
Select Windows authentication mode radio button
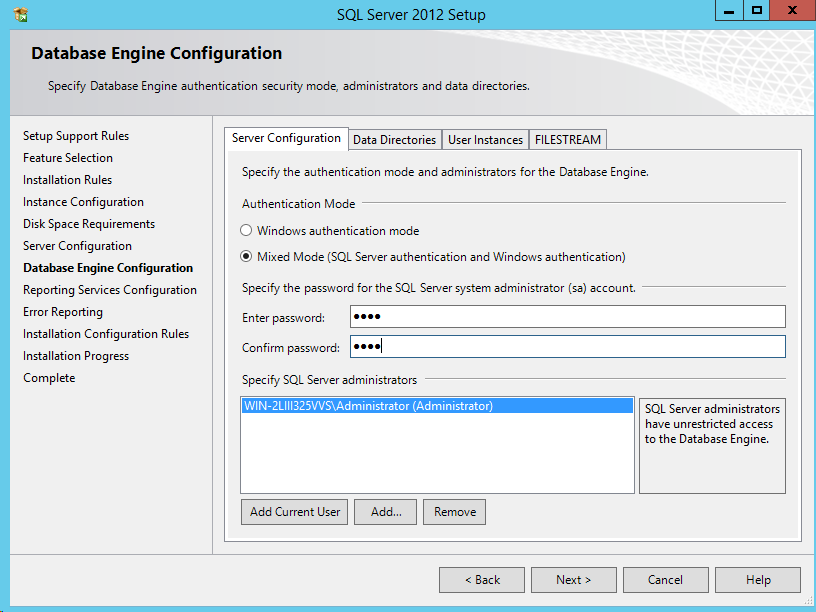pos(246,231)
